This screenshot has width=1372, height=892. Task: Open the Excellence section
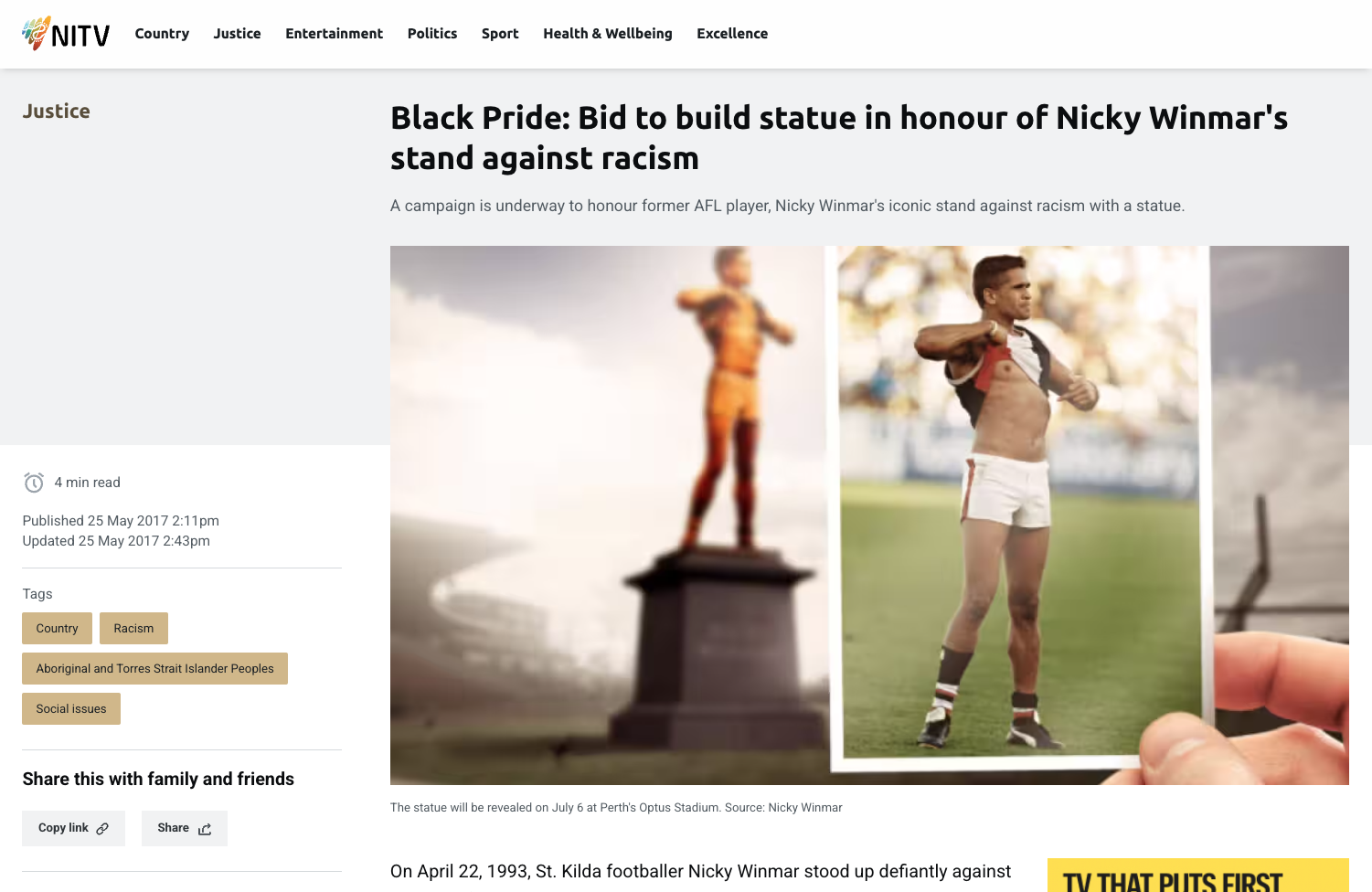732,34
